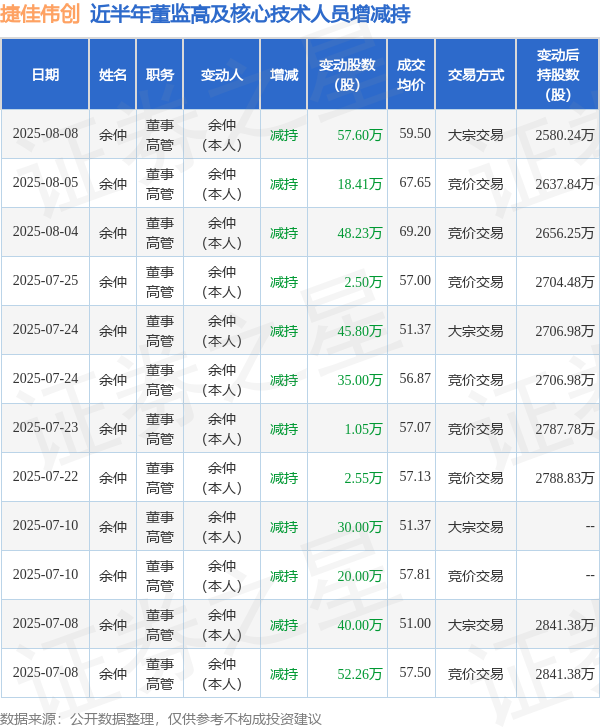Viewport: 600px width, 728px height.
Task: Click the 姓名 column header
Action: [x=112, y=75]
